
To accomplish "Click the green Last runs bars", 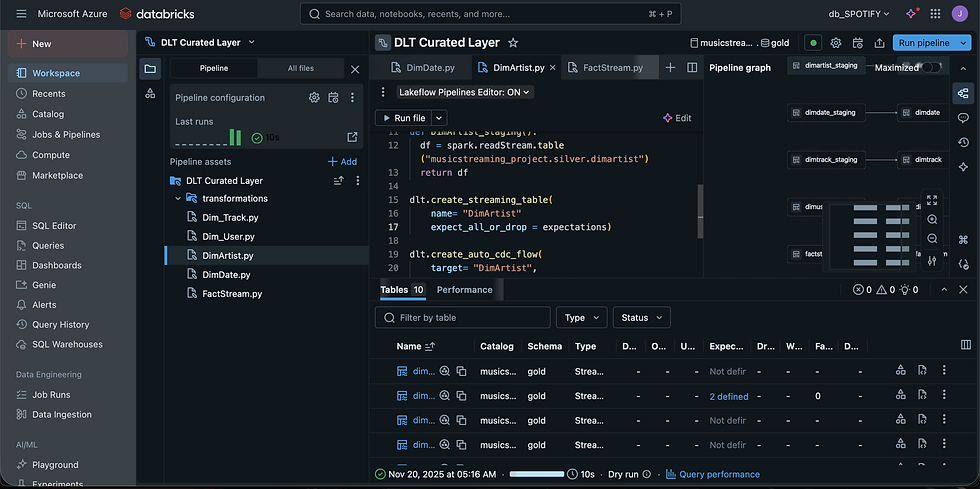I will click(x=235, y=137).
